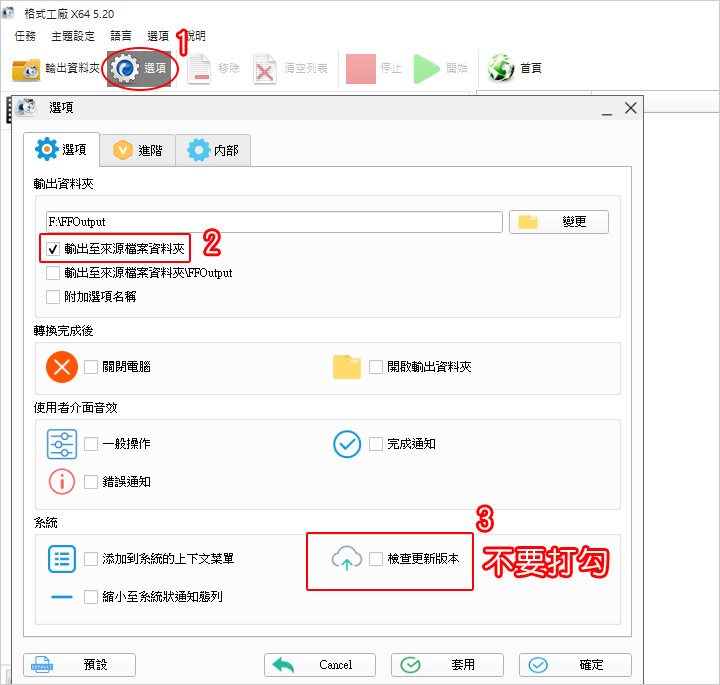This screenshot has height=685, width=720.
Task: Enable 縮小至系統狀通知態列 checkbox
Action: 91,597
